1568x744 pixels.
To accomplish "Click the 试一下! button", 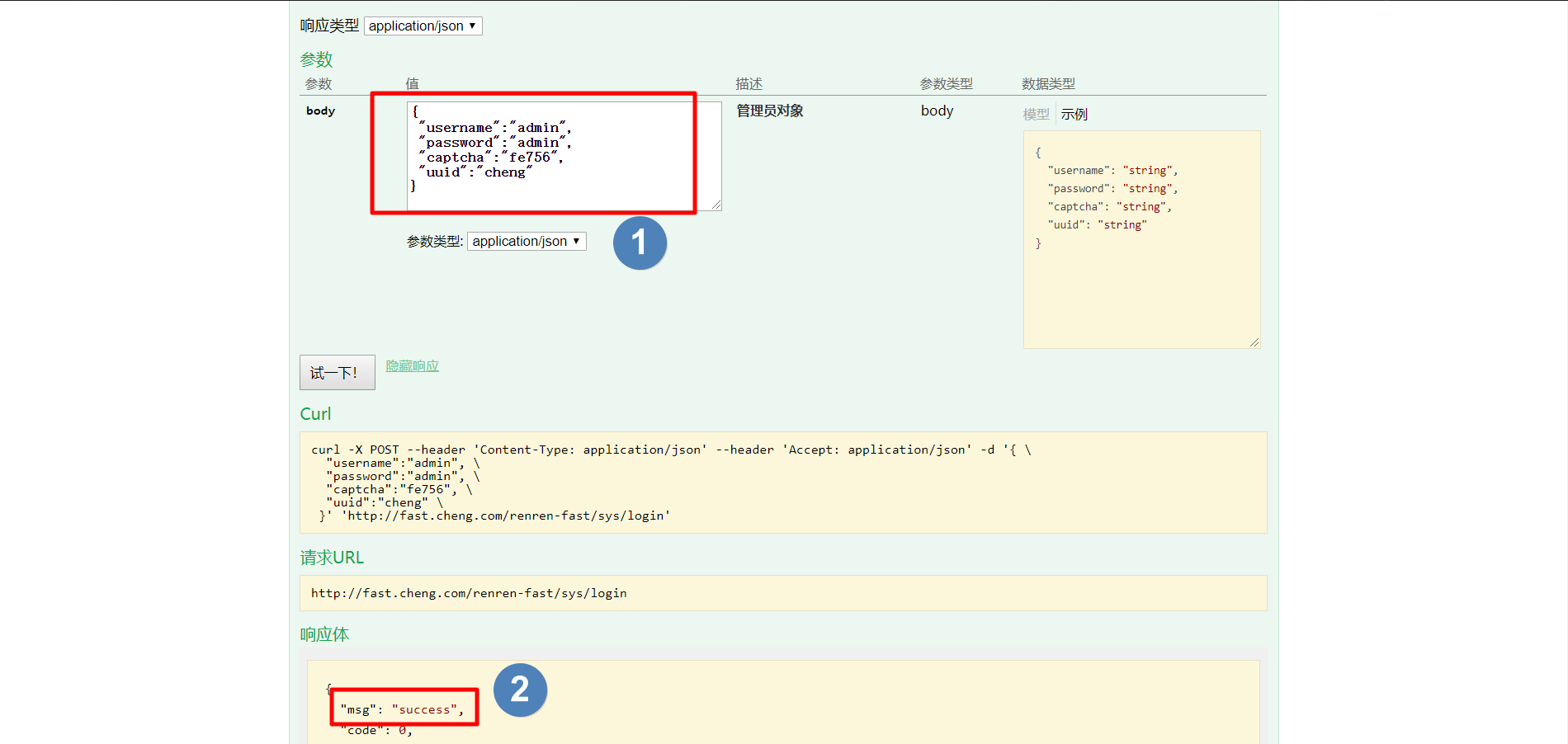I will pos(337,373).
